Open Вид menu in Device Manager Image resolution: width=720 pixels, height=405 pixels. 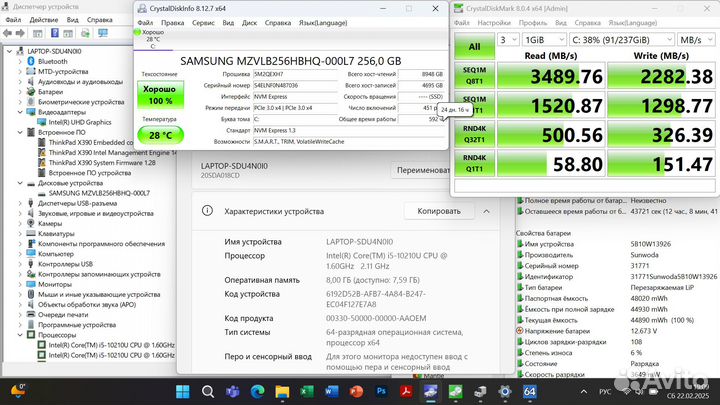[72, 20]
